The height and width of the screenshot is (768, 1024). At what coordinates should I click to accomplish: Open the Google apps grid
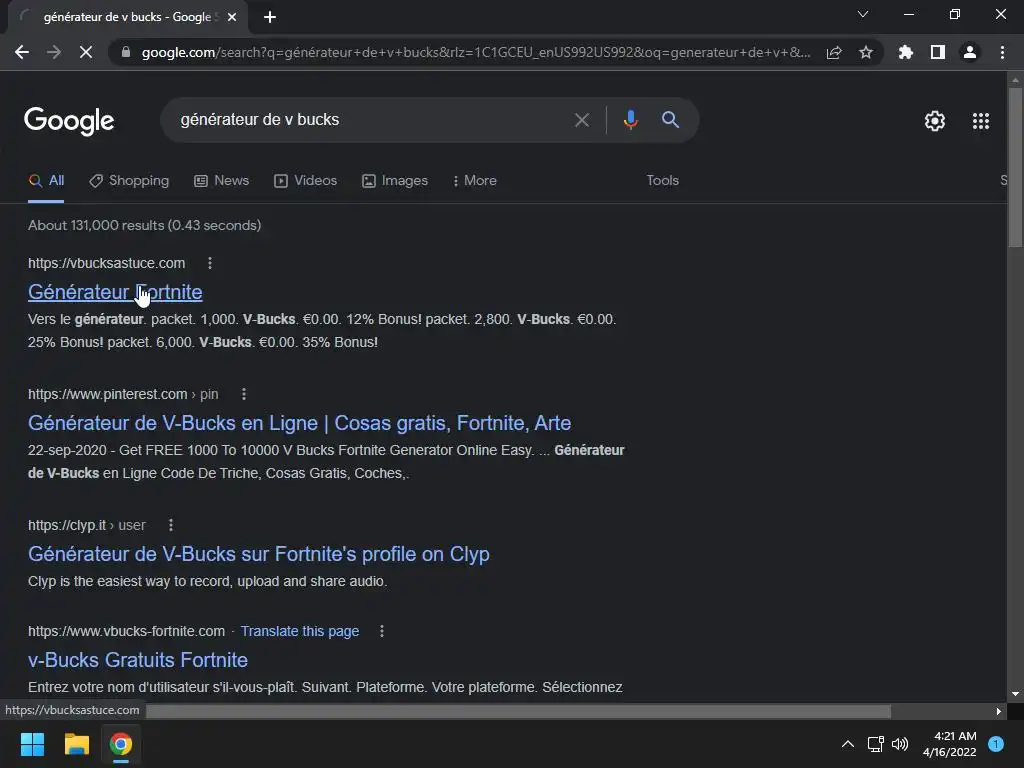[x=981, y=121]
